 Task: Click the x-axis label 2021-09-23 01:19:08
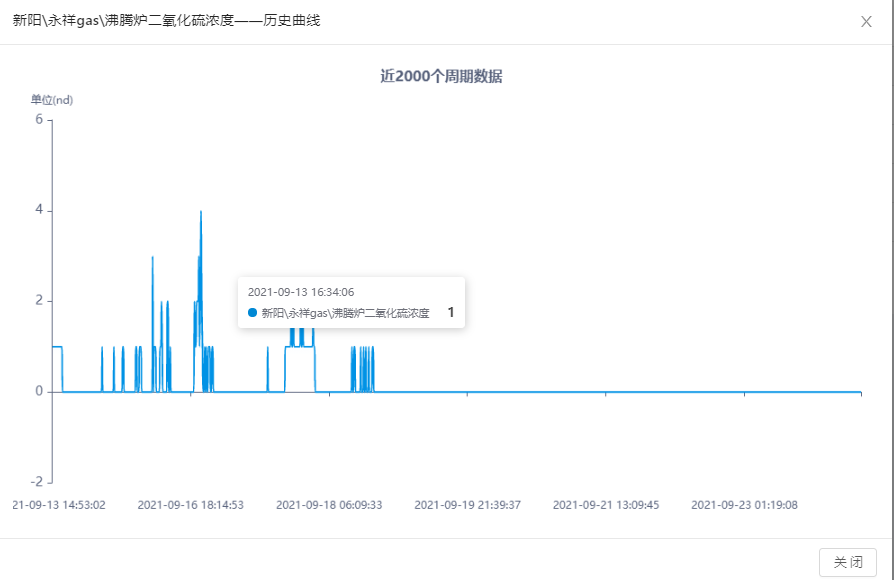coord(744,505)
